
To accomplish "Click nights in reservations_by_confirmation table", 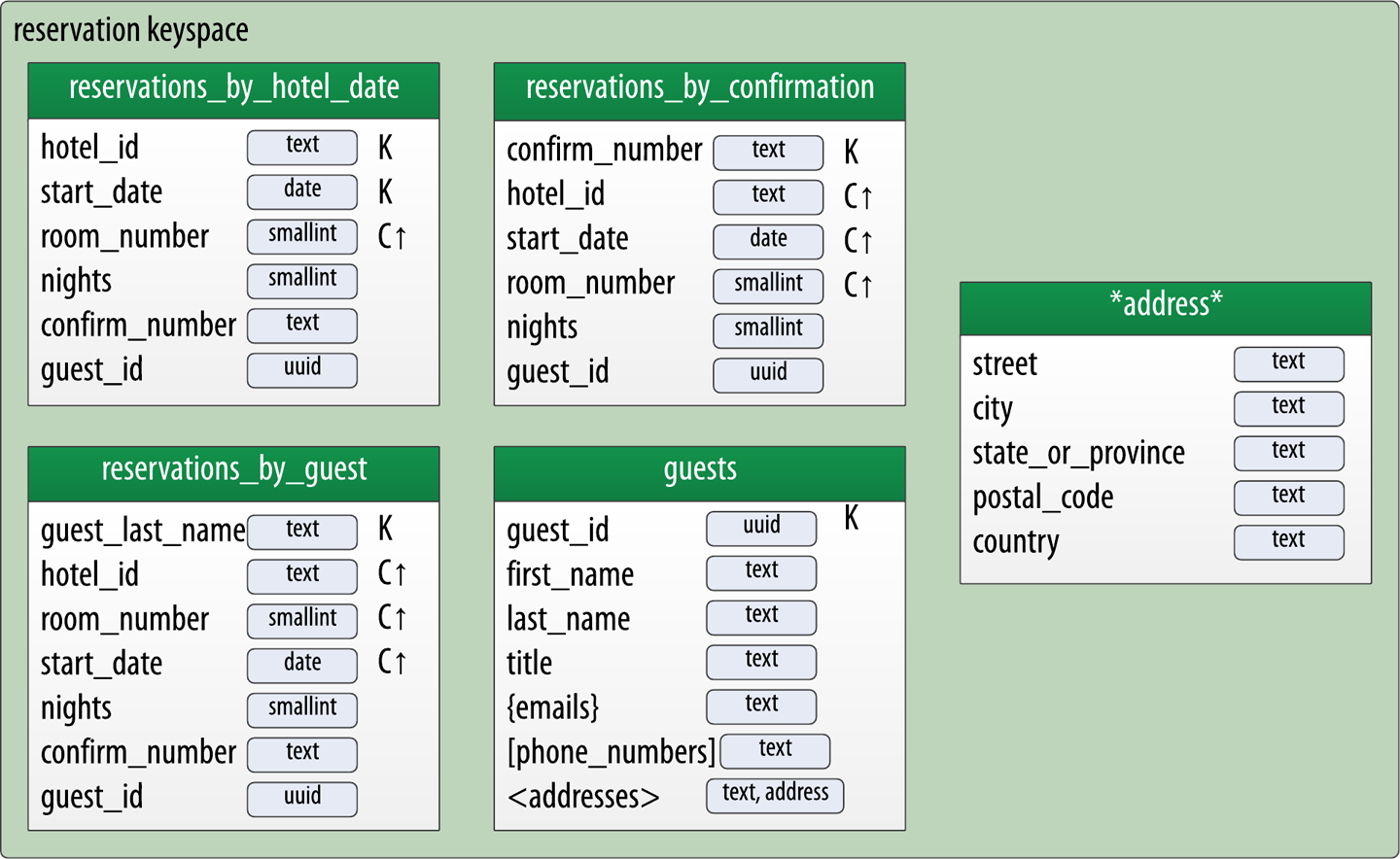I will pyautogui.click(x=542, y=328).
